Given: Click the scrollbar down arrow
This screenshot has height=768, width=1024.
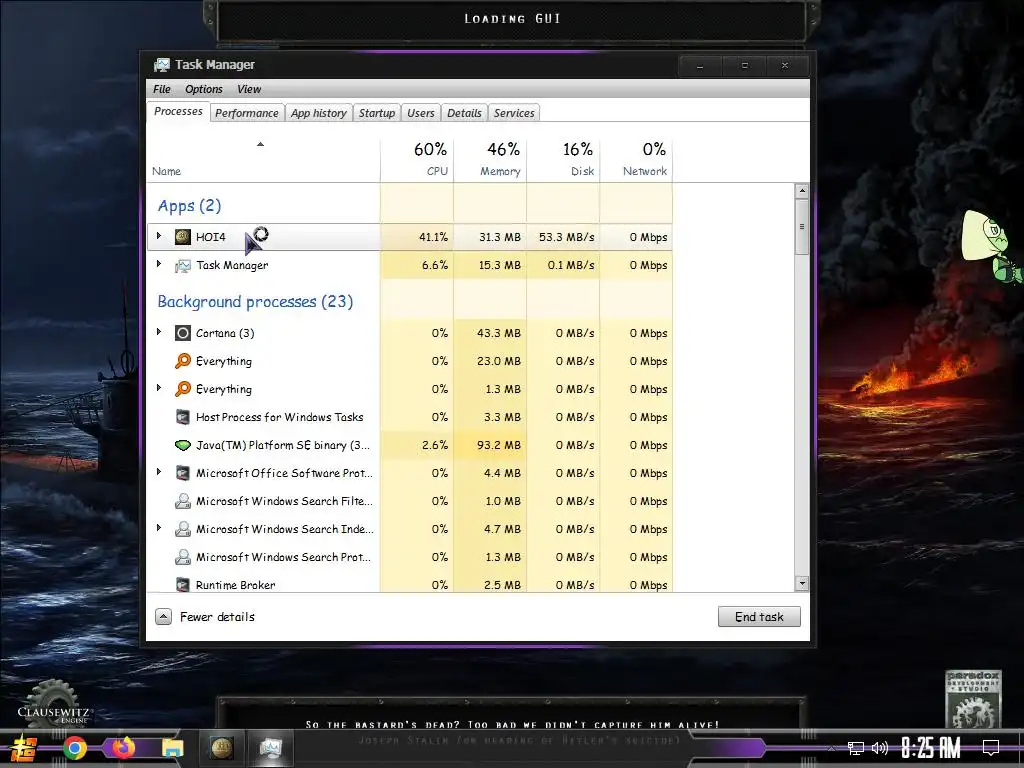Looking at the screenshot, I should click(802, 583).
